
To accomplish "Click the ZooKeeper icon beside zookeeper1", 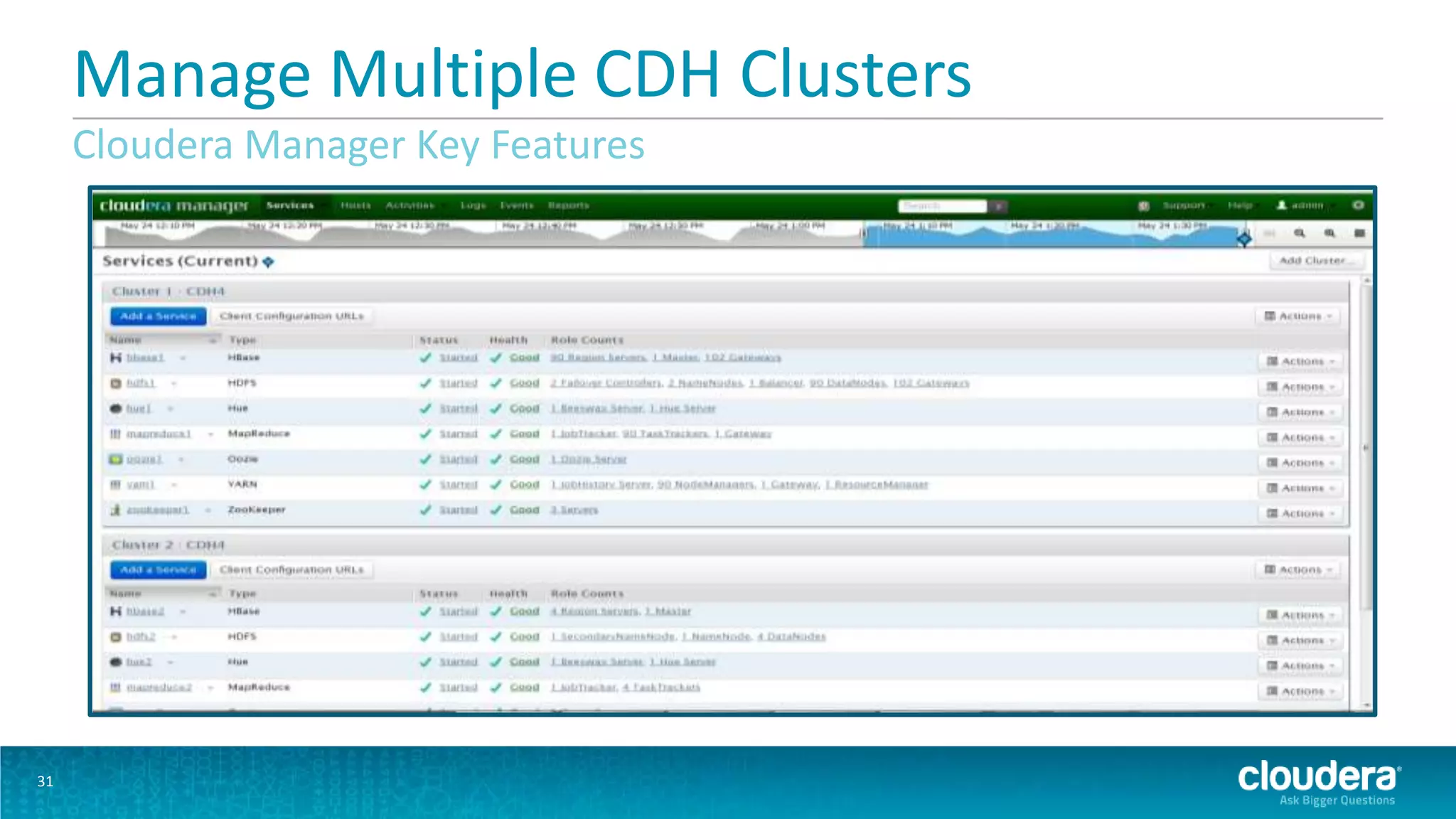I will 116,510.
